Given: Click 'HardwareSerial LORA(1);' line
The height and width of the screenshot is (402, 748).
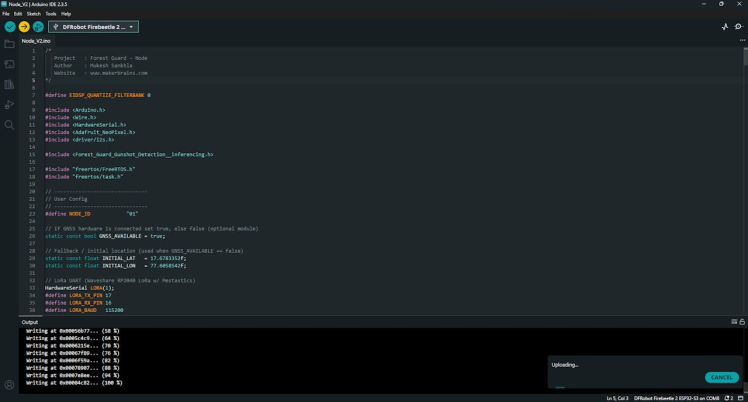Looking at the screenshot, I should tap(80, 288).
